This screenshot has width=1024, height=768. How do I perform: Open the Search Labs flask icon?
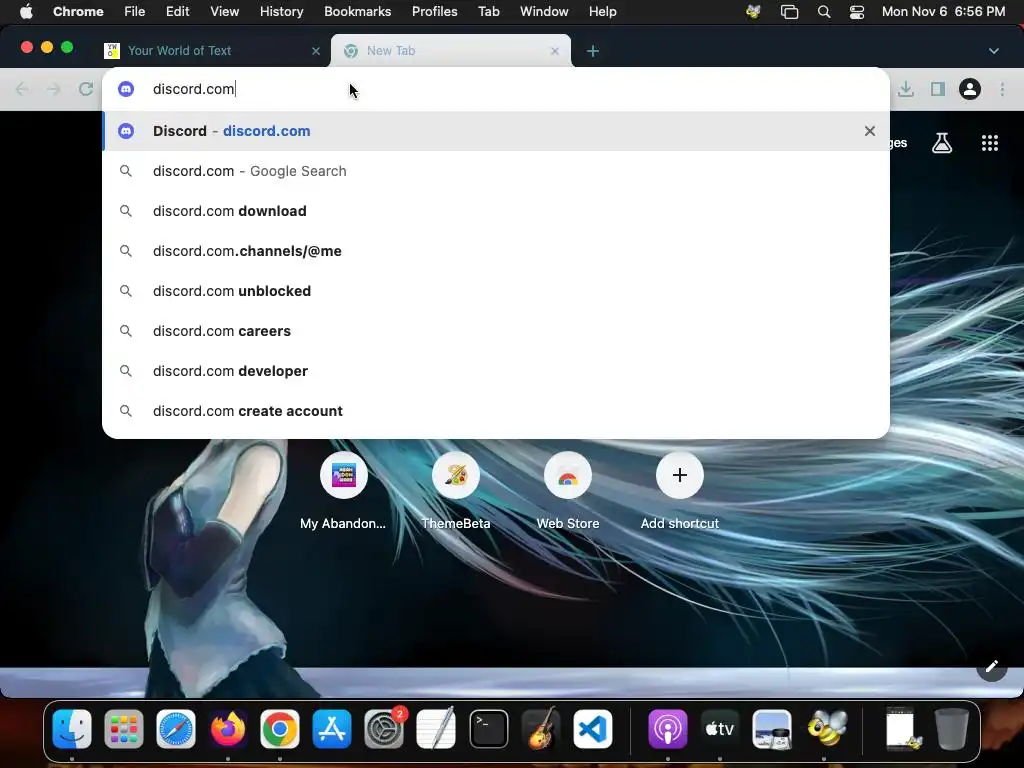[x=942, y=143]
